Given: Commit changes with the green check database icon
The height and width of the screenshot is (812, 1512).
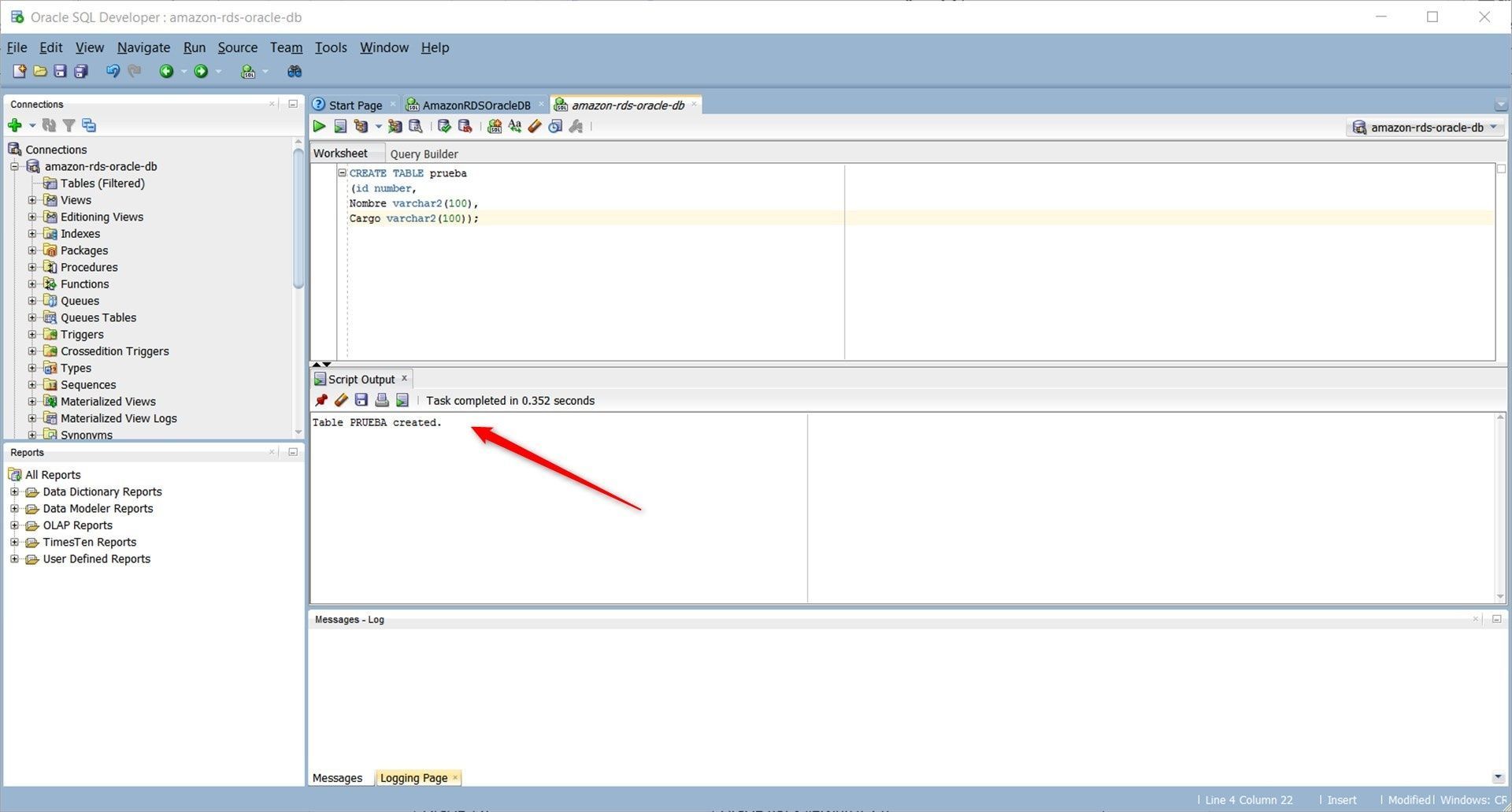Looking at the screenshot, I should 444,126.
